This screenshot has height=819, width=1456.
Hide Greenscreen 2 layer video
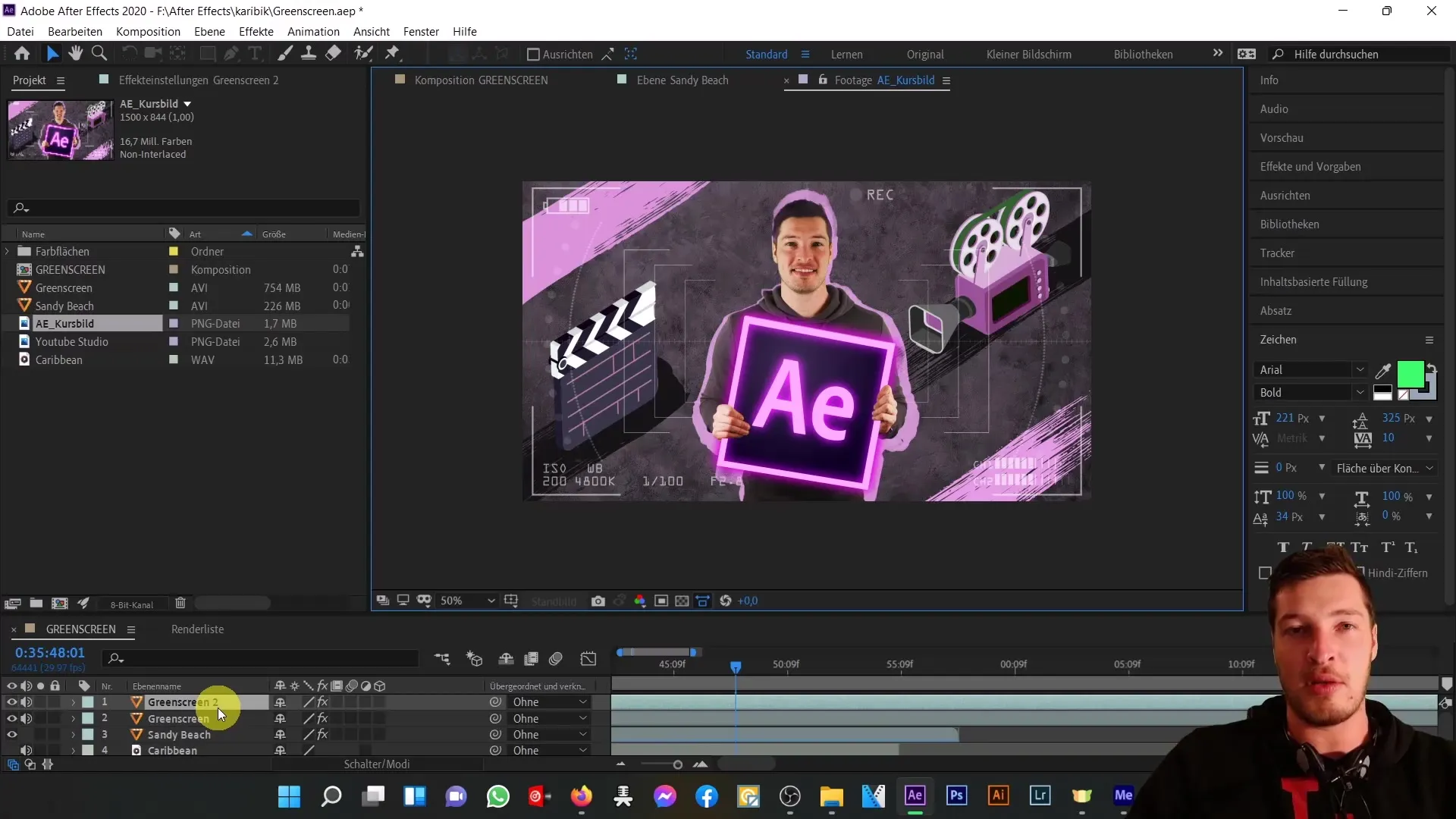pyautogui.click(x=11, y=702)
